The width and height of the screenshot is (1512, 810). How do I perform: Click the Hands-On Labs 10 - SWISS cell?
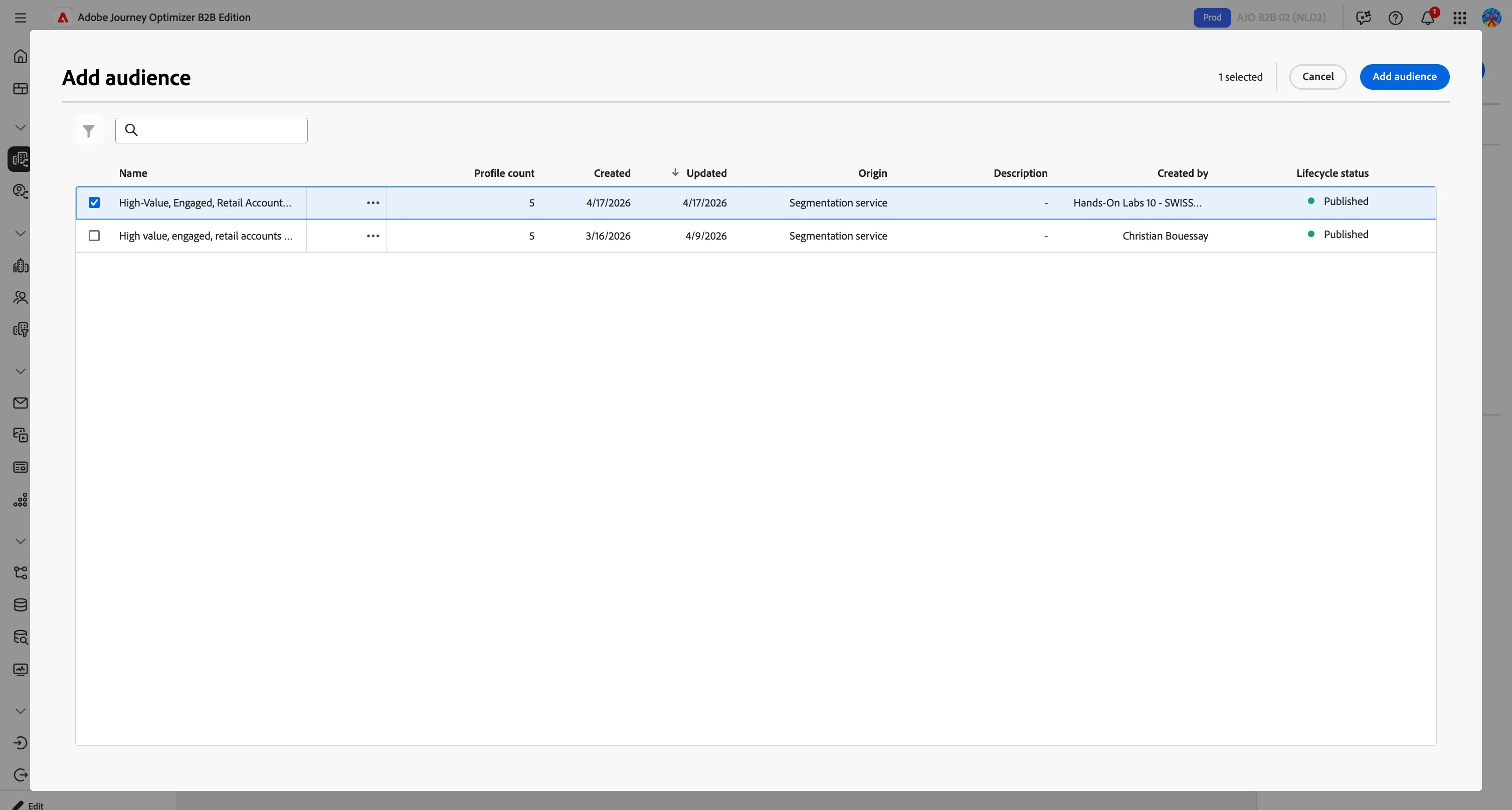click(x=1137, y=202)
